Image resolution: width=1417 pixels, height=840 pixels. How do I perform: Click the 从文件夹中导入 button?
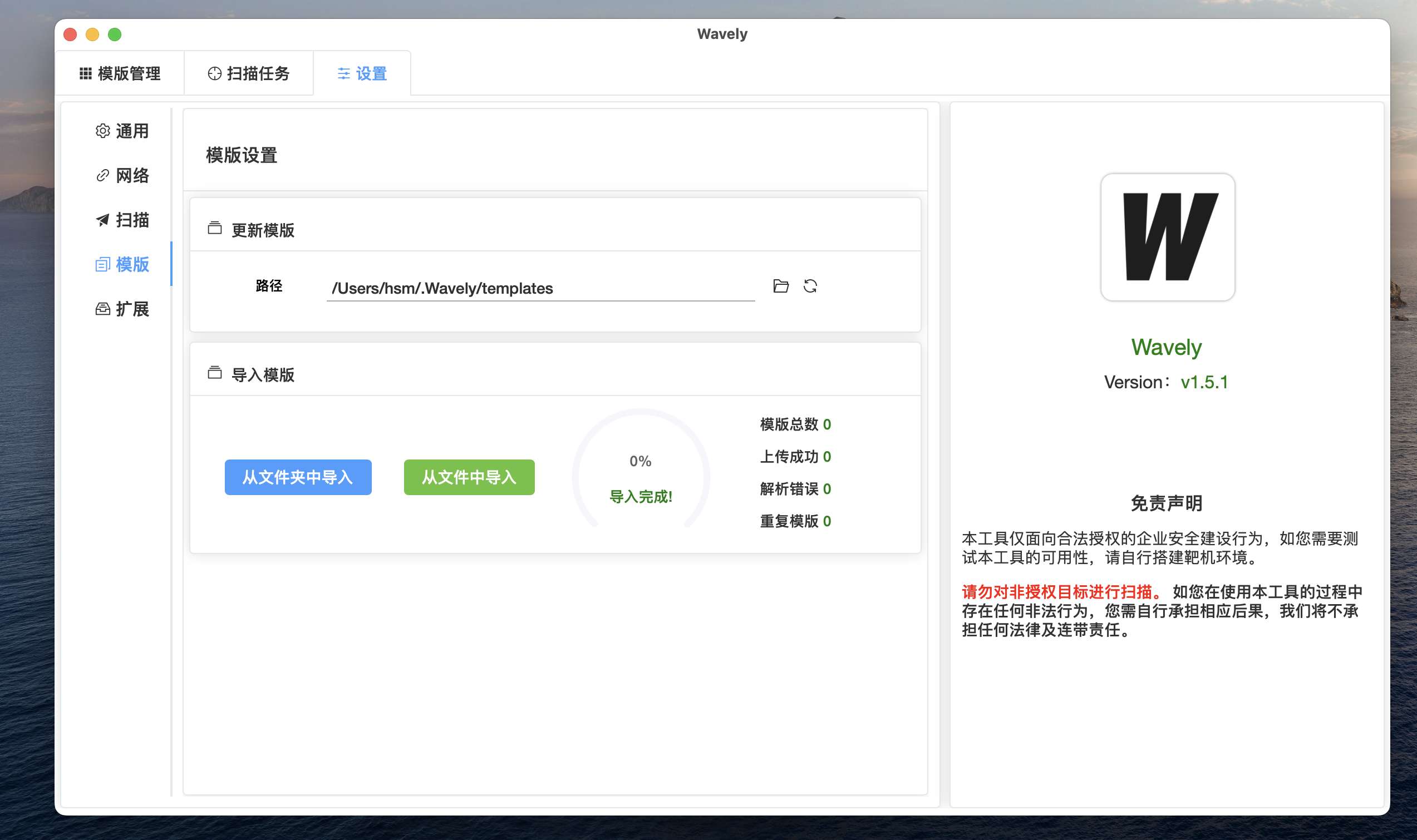pyautogui.click(x=298, y=477)
